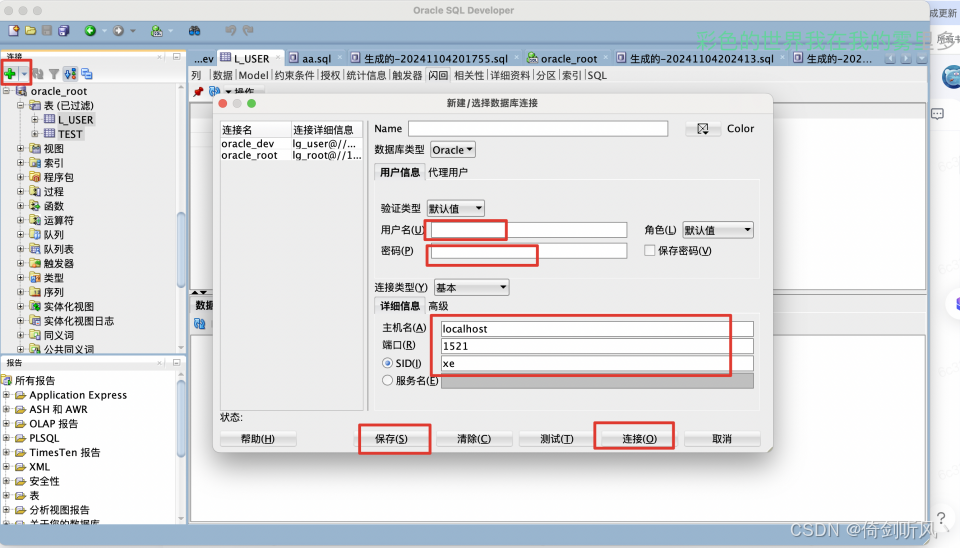Image resolution: width=960 pixels, height=548 pixels.
Task: Click the chat bubble icon at right edge
Action: click(937, 114)
